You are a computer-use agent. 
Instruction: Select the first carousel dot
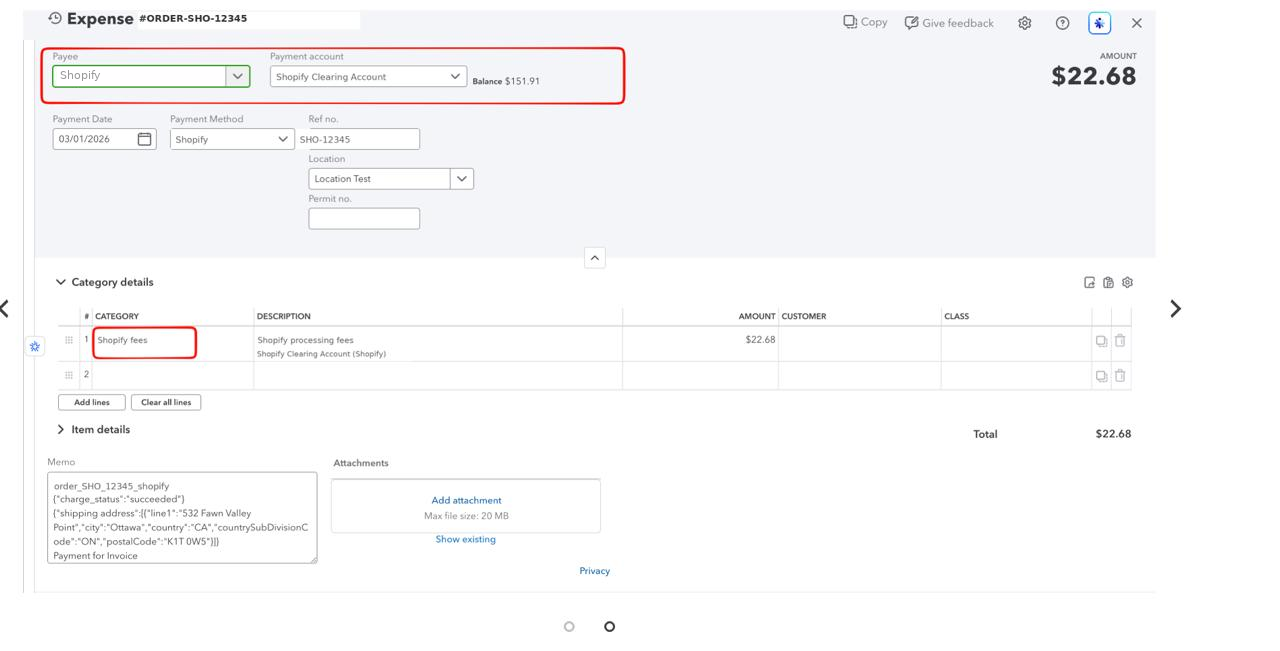tap(569, 626)
